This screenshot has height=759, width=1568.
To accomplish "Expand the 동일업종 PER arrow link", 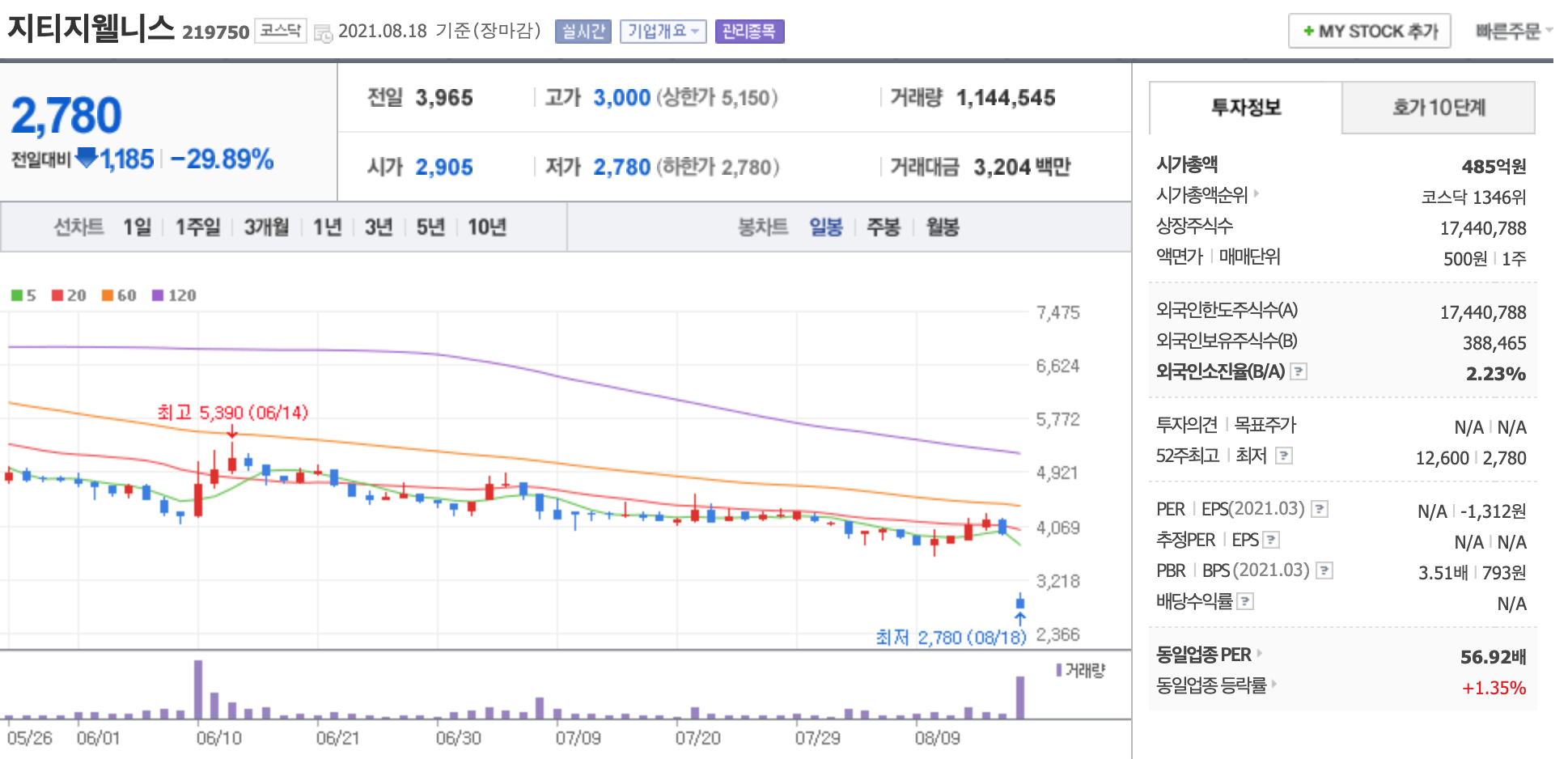I will coord(1260,653).
